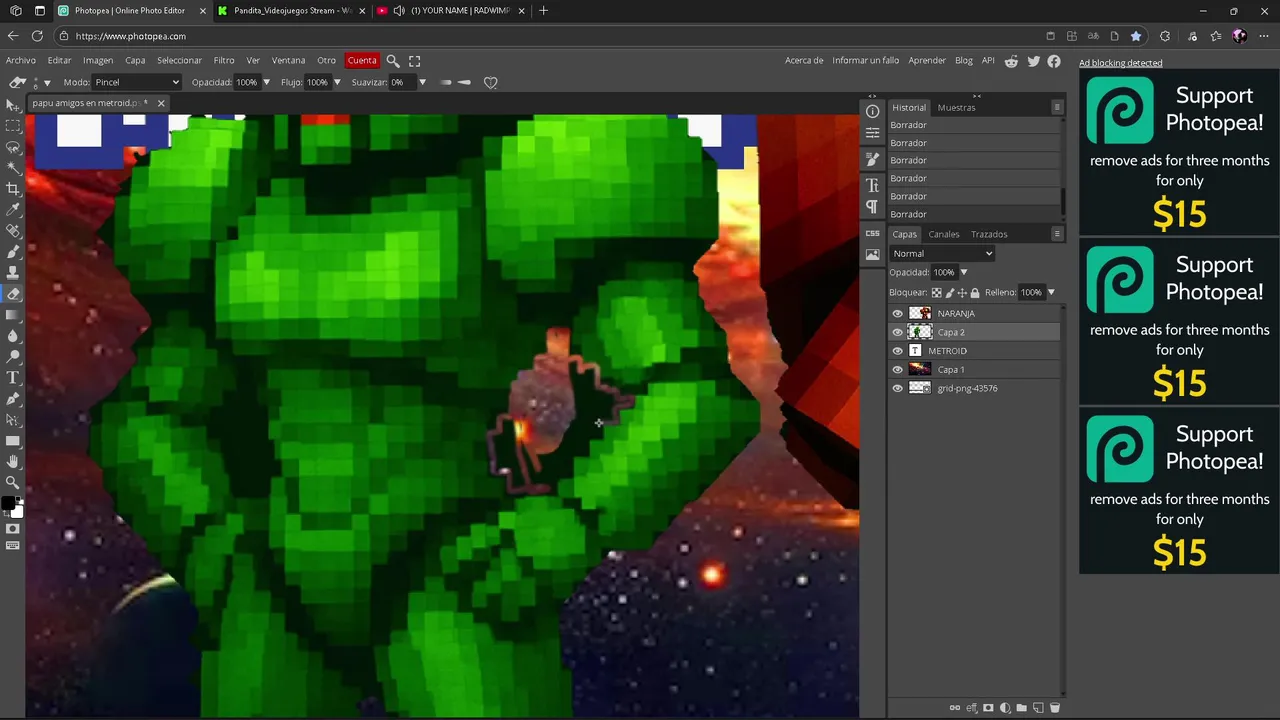Select the Spot Healing tool
This screenshot has height=720, width=1280.
click(x=13, y=231)
